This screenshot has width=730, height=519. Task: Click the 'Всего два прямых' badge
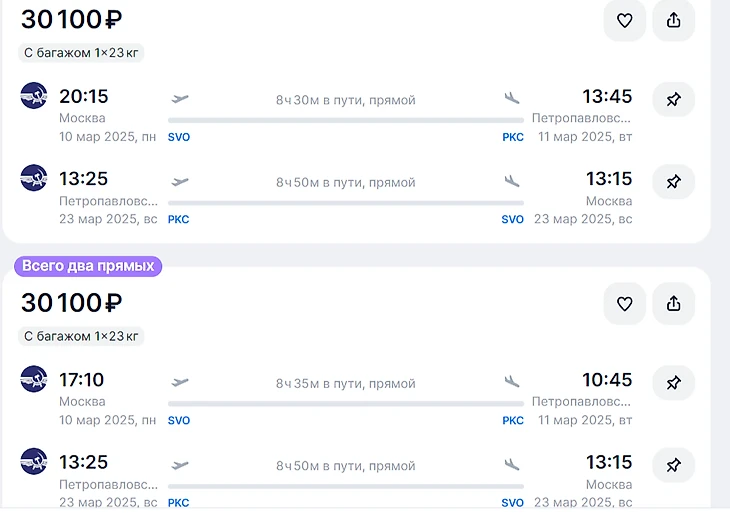tap(88, 266)
